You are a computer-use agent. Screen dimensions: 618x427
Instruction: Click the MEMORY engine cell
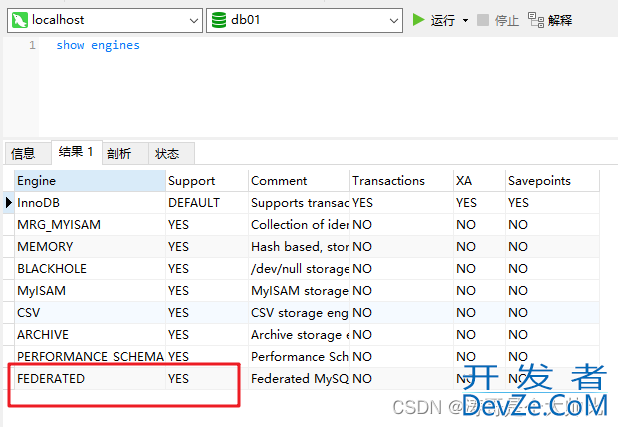tap(90, 247)
